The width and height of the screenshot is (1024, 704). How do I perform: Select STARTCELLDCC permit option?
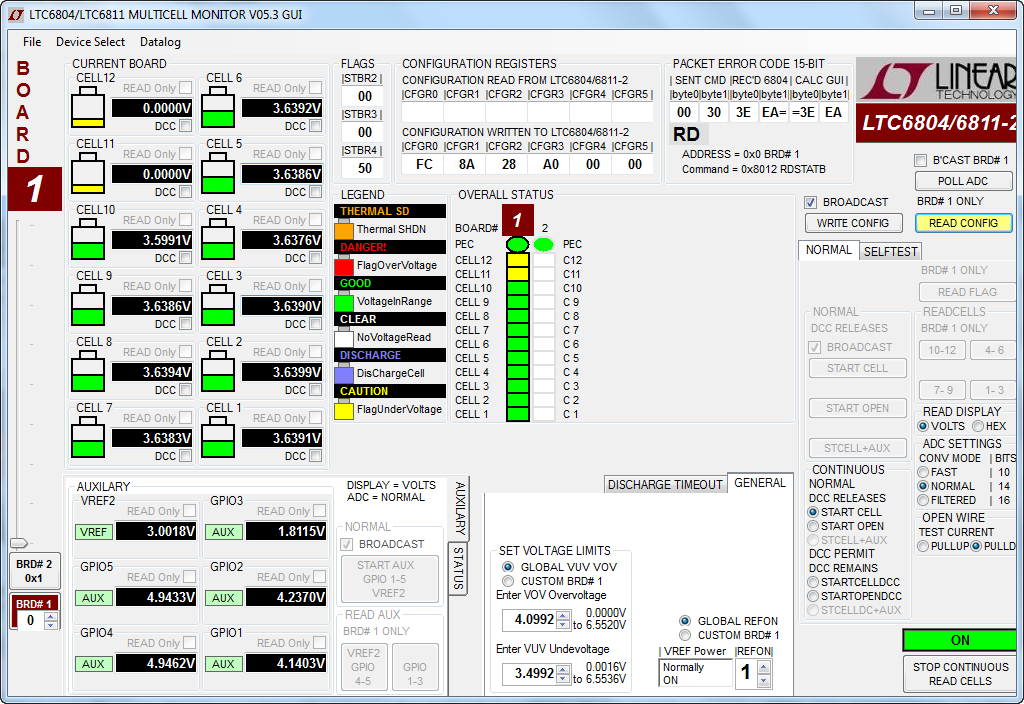[813, 582]
